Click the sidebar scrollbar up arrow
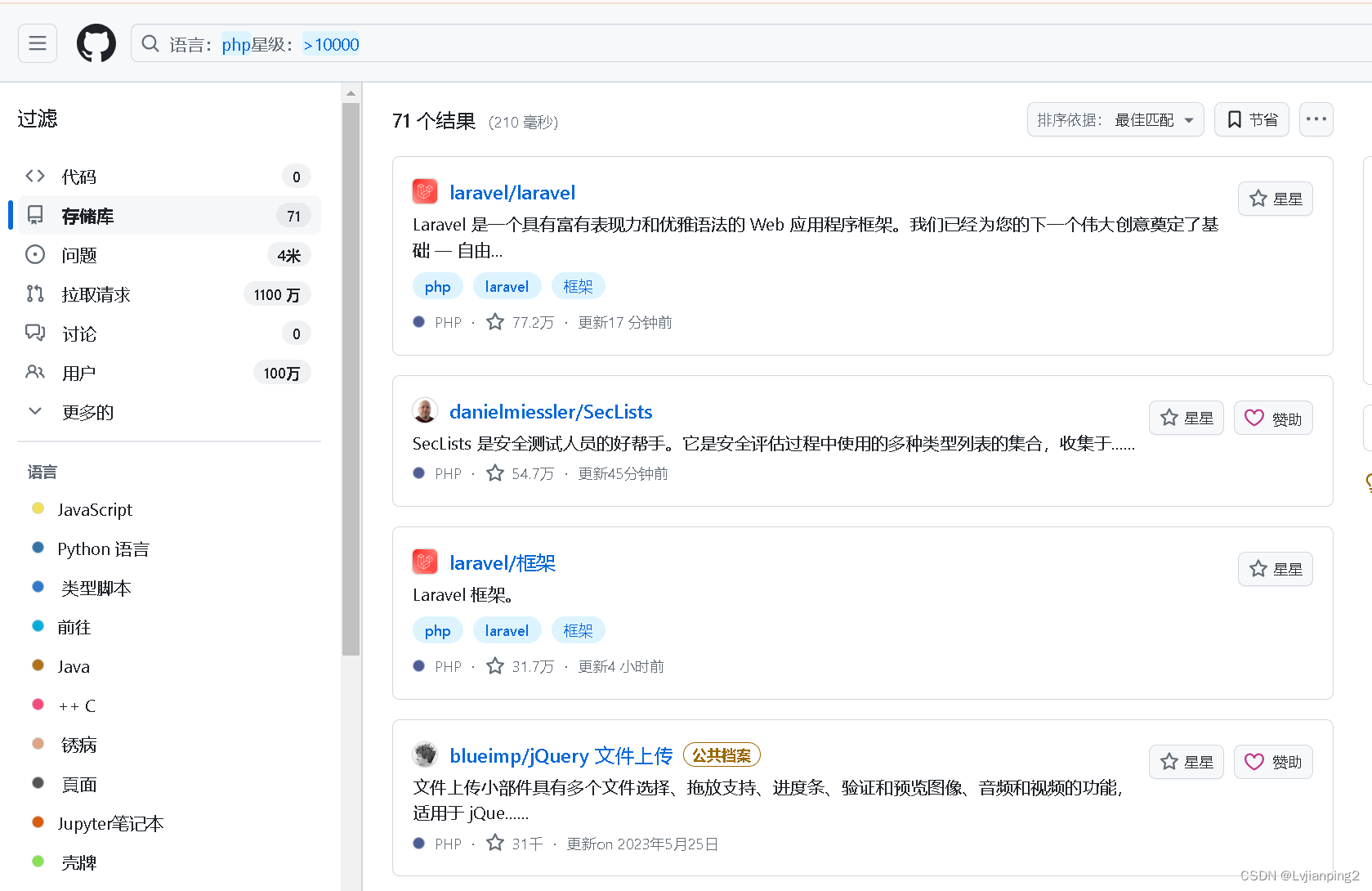 pos(351,92)
